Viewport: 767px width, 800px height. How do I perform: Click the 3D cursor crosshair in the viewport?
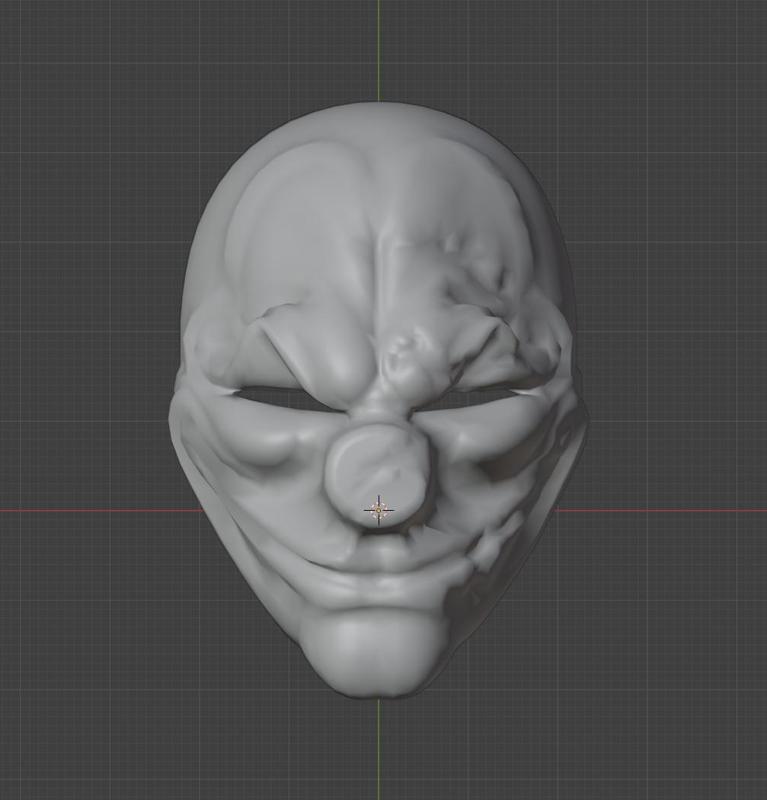click(x=379, y=510)
